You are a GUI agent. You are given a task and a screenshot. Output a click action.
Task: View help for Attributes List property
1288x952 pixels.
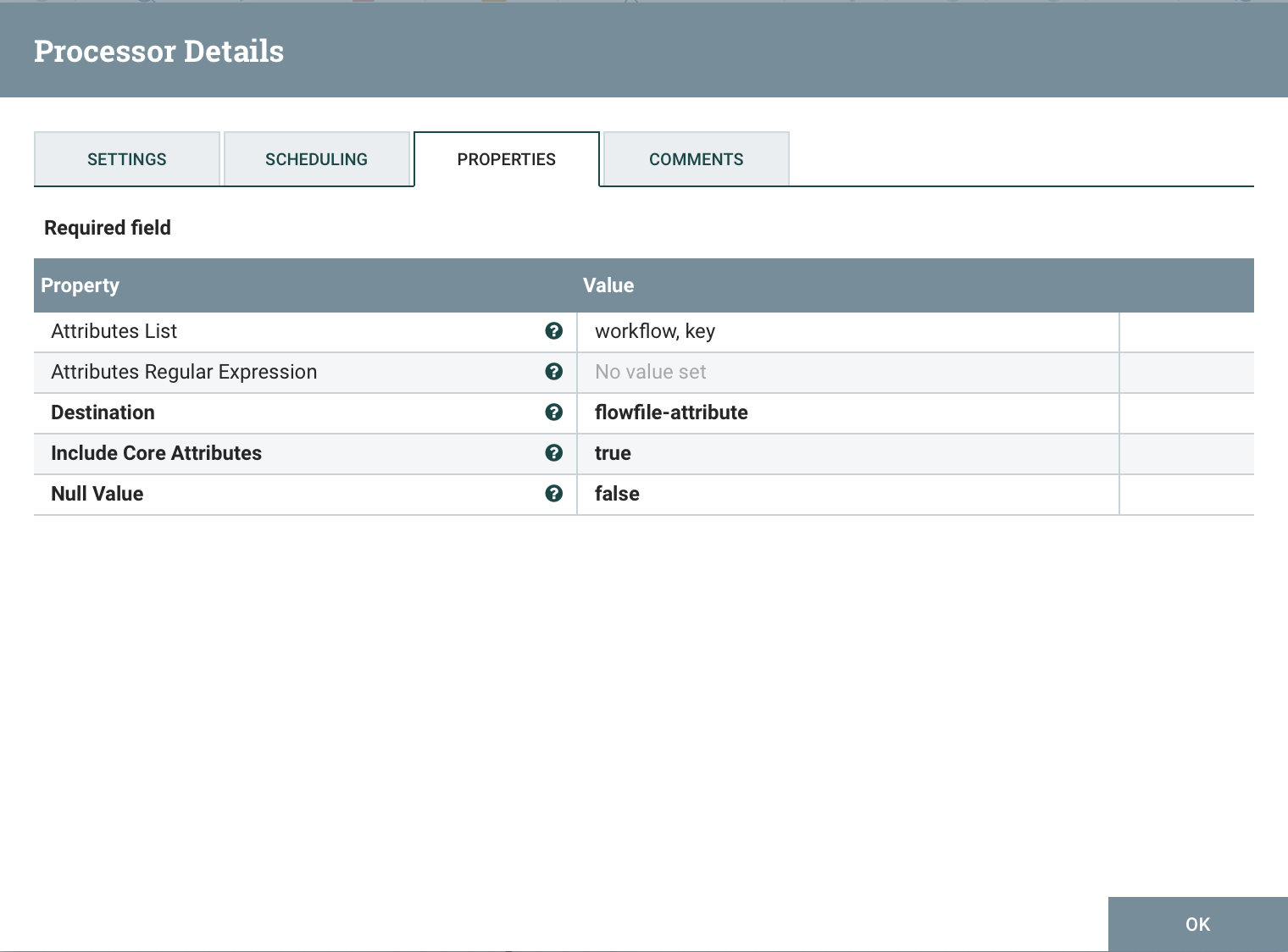click(x=555, y=331)
